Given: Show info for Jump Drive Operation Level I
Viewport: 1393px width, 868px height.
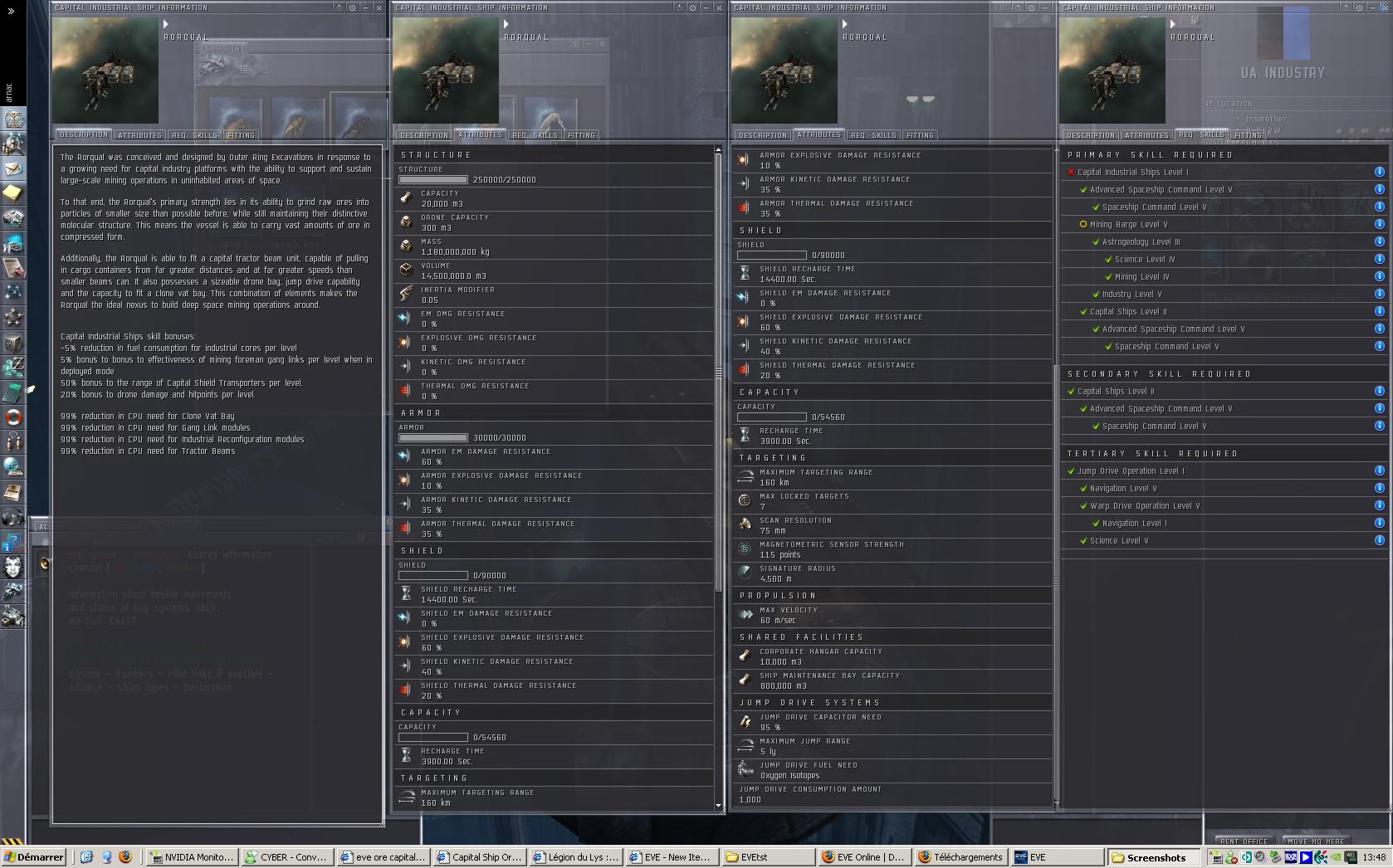Looking at the screenshot, I should pos(1379,471).
